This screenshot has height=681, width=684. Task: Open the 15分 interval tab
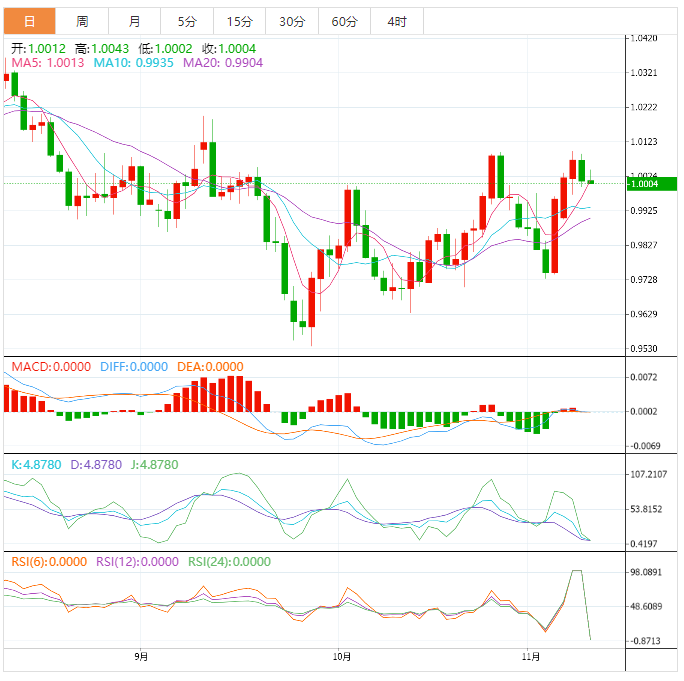tap(239, 21)
